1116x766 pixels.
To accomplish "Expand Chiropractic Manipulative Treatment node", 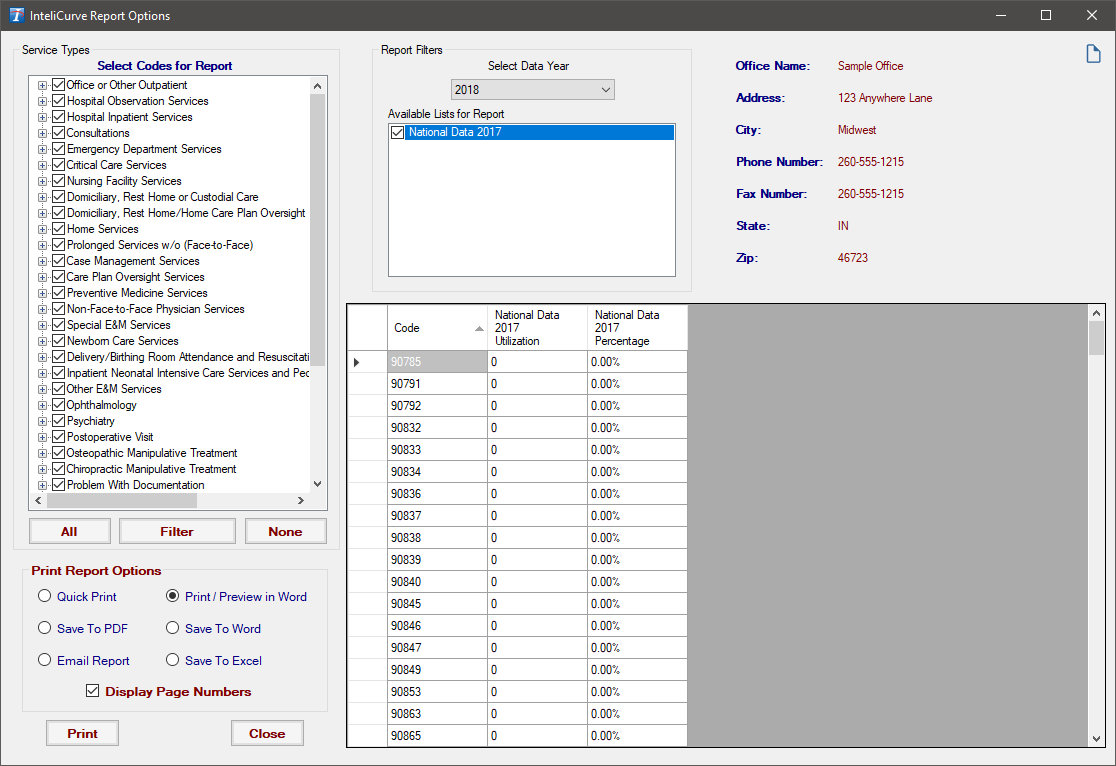I will point(43,469).
